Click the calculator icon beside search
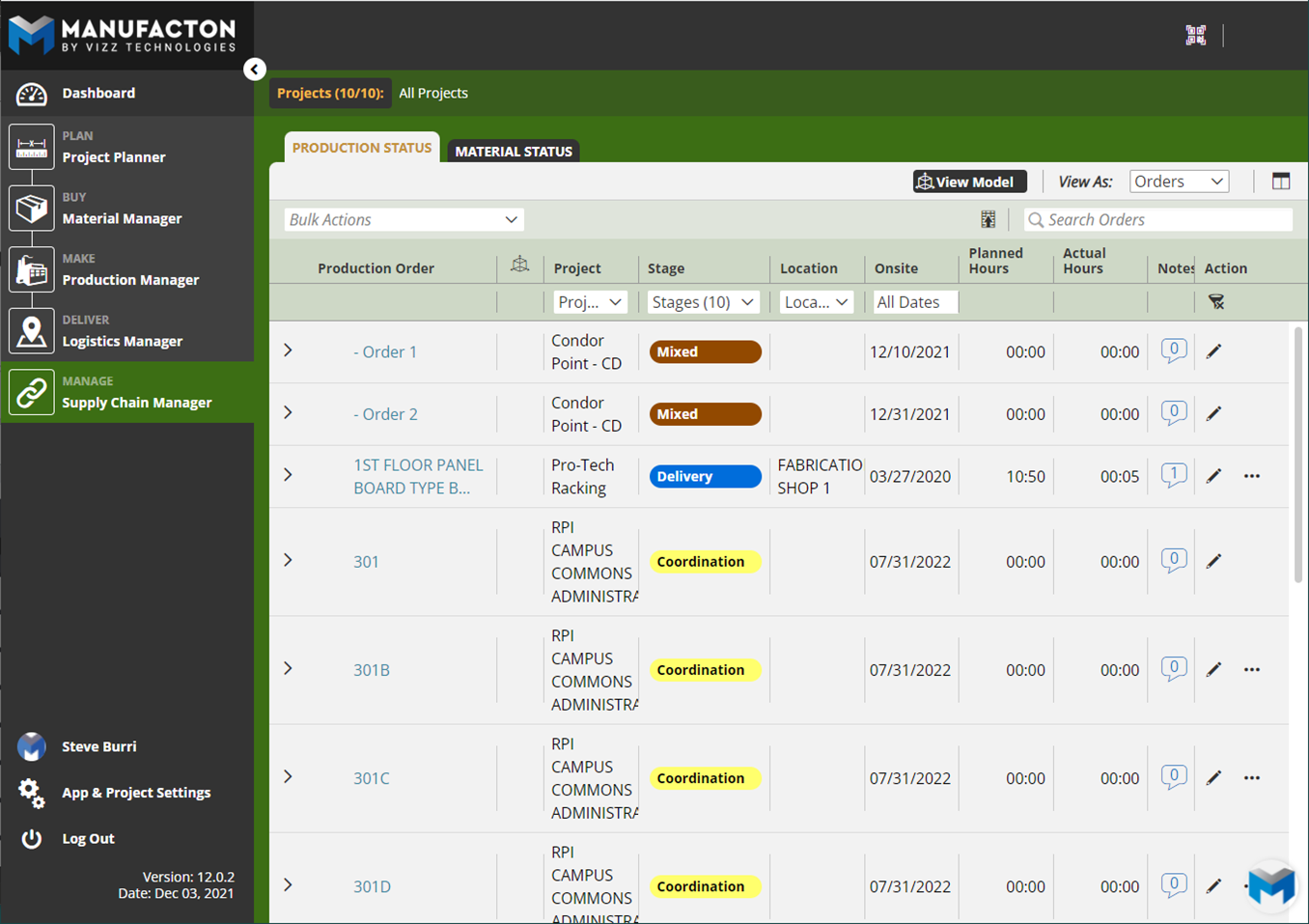Image resolution: width=1309 pixels, height=924 pixels. (988, 220)
